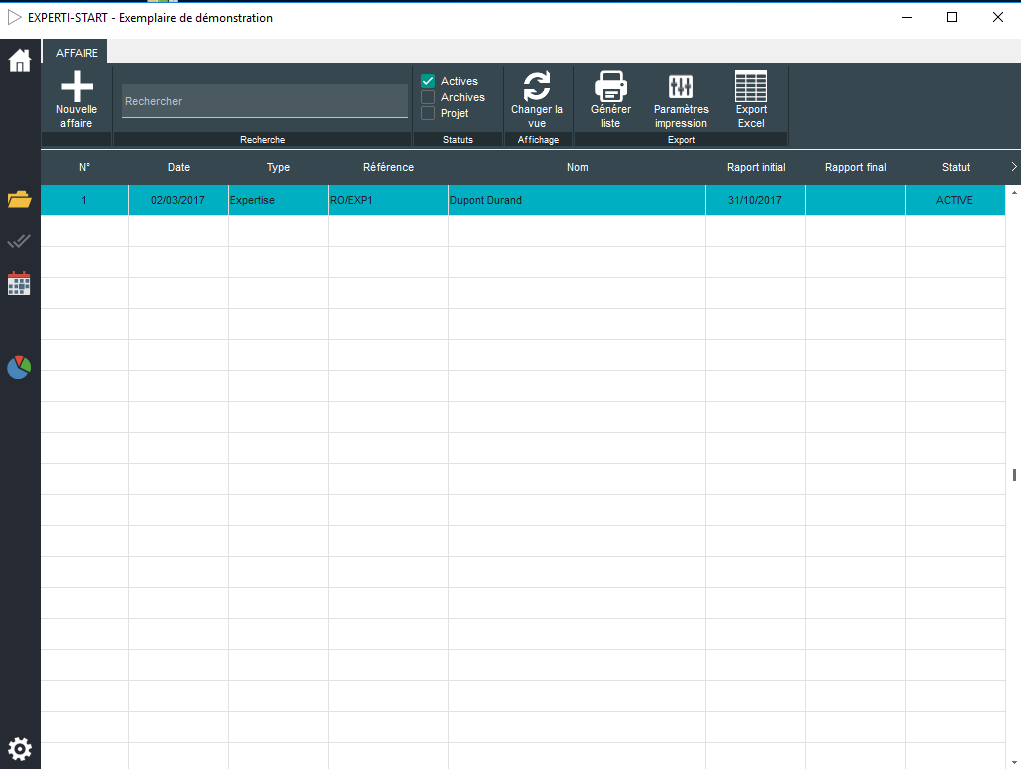Create a Nouvelle affaire
This screenshot has height=769, width=1021.
click(x=76, y=99)
